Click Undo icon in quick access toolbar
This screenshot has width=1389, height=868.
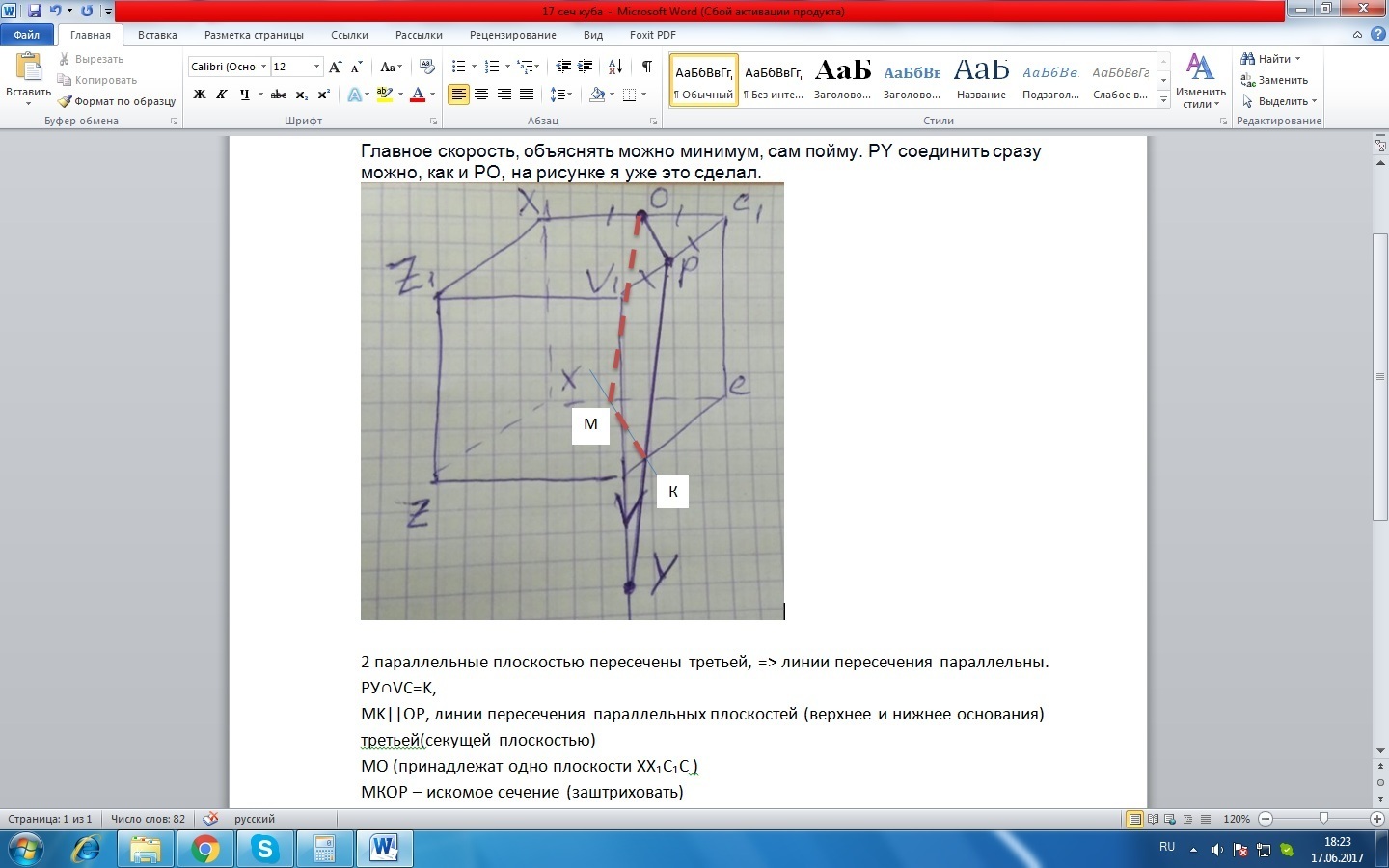[x=56, y=11]
